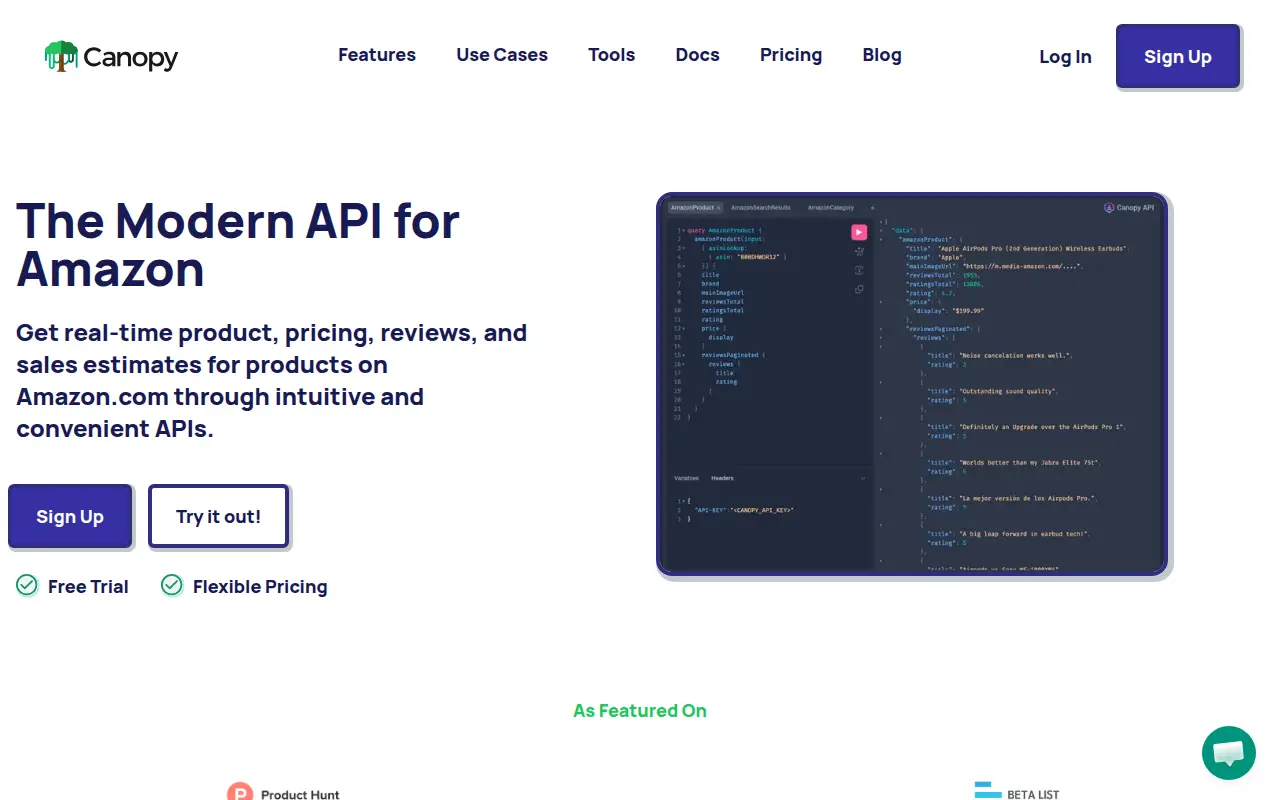Open the Tools menu item
The height and width of the screenshot is (800, 1280).
coord(612,55)
